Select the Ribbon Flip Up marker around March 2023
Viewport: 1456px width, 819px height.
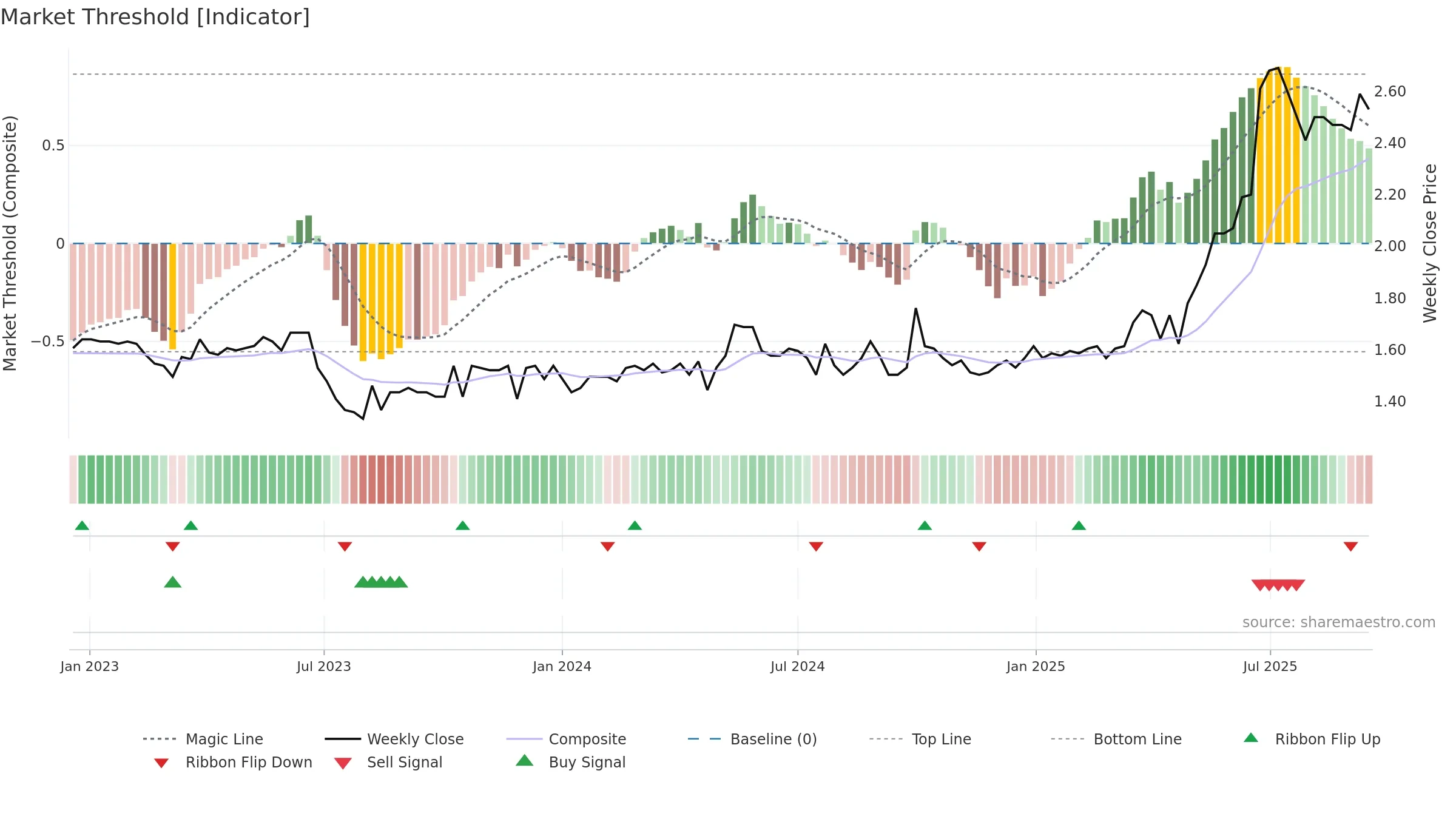pos(190,525)
